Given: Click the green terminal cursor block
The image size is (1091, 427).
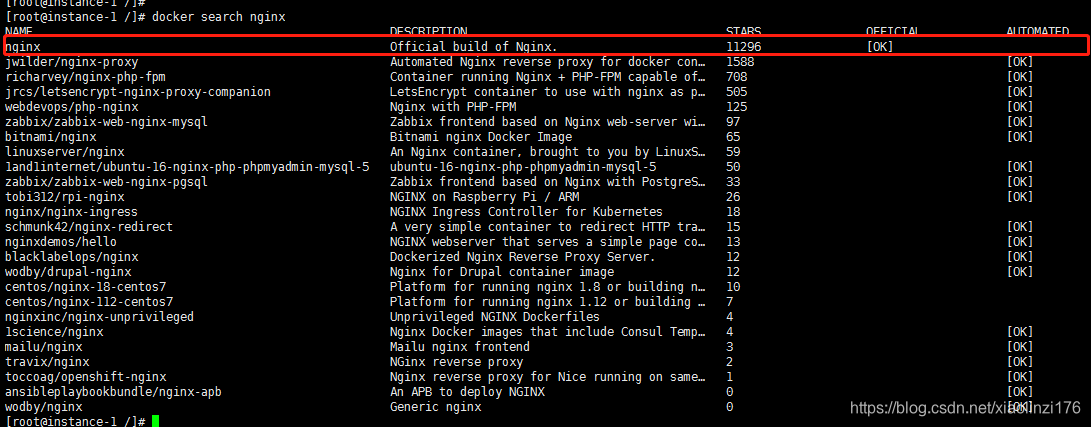Looking at the screenshot, I should (155, 421).
